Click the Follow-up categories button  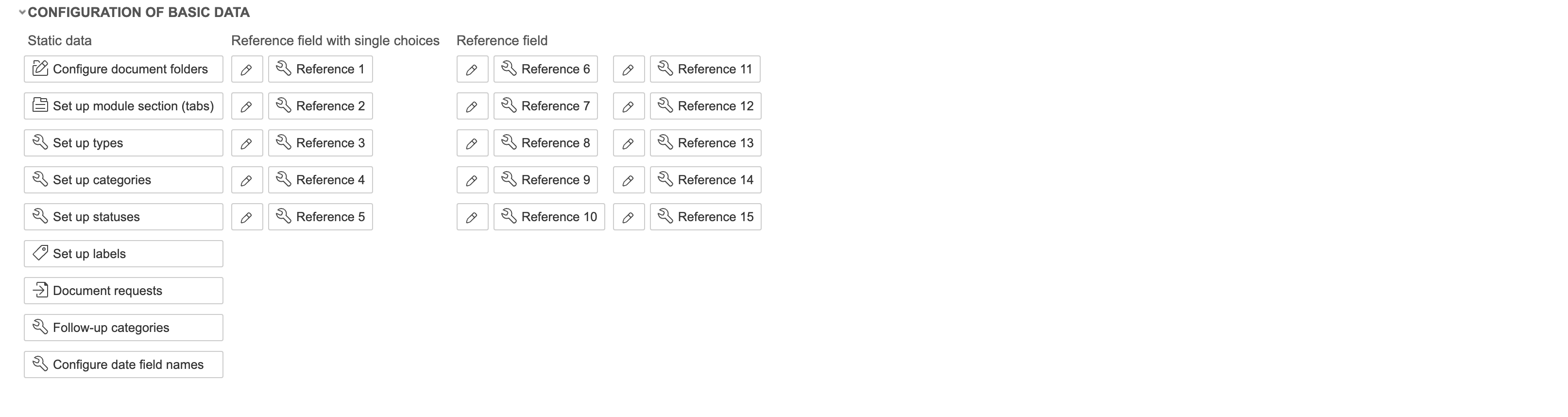click(x=123, y=328)
